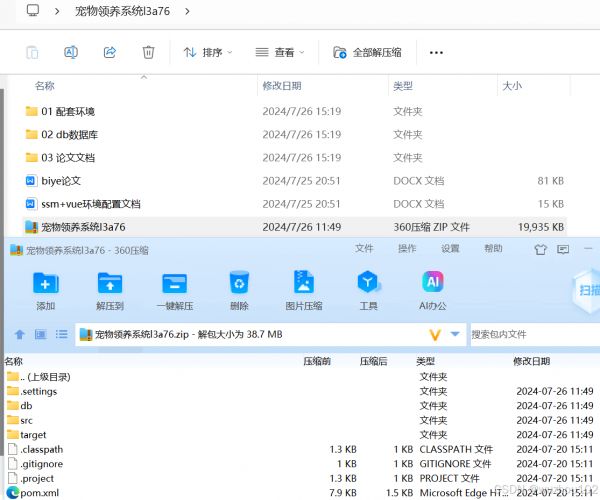
Task: Click the skin shirt icon in 360压缩
Action: click(540, 250)
